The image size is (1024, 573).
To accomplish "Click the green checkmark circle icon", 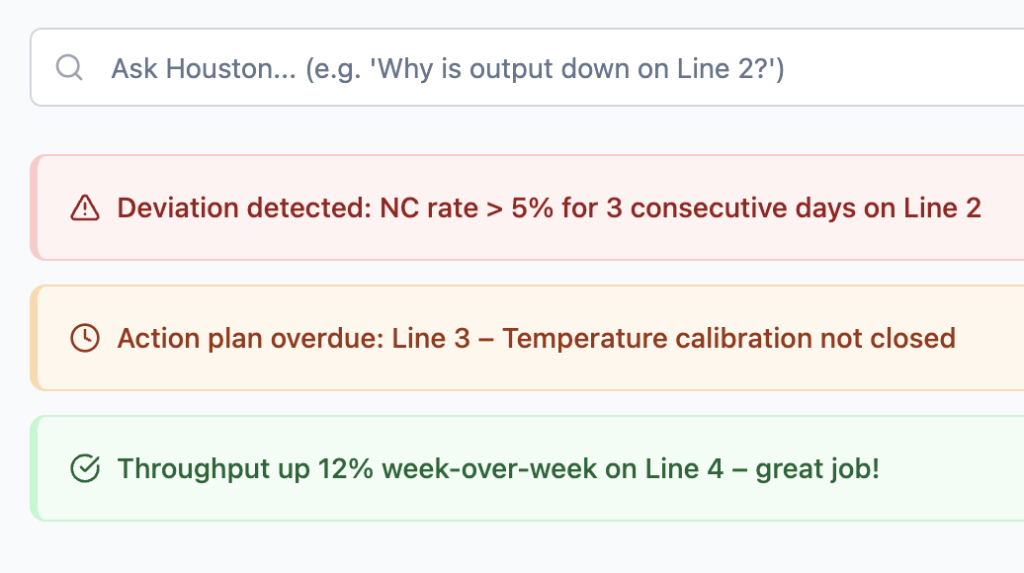I will 85,468.
